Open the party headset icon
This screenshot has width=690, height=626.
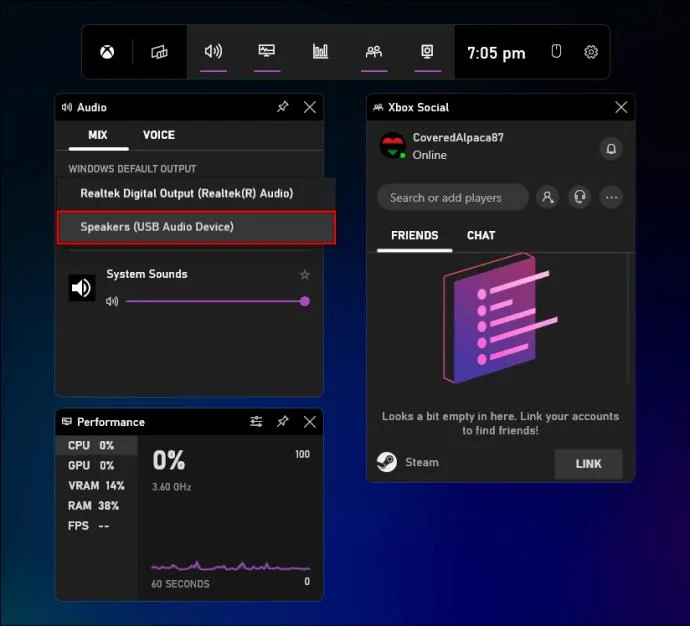click(x=580, y=198)
